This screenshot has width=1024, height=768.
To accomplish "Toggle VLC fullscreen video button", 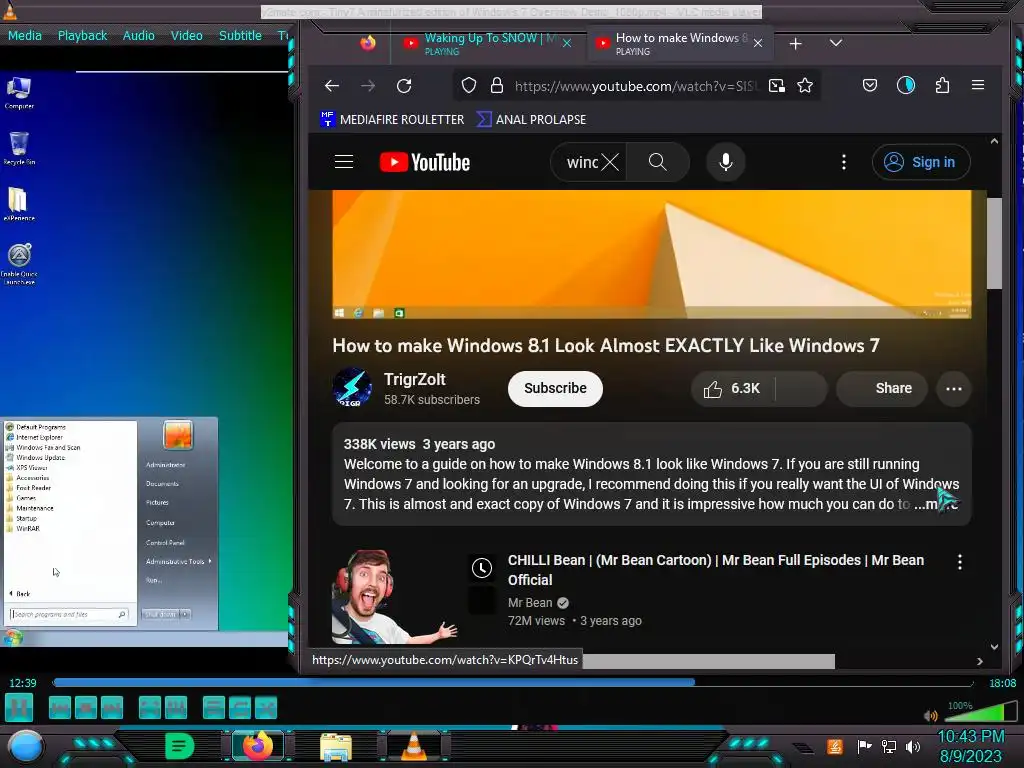I will tap(150, 707).
